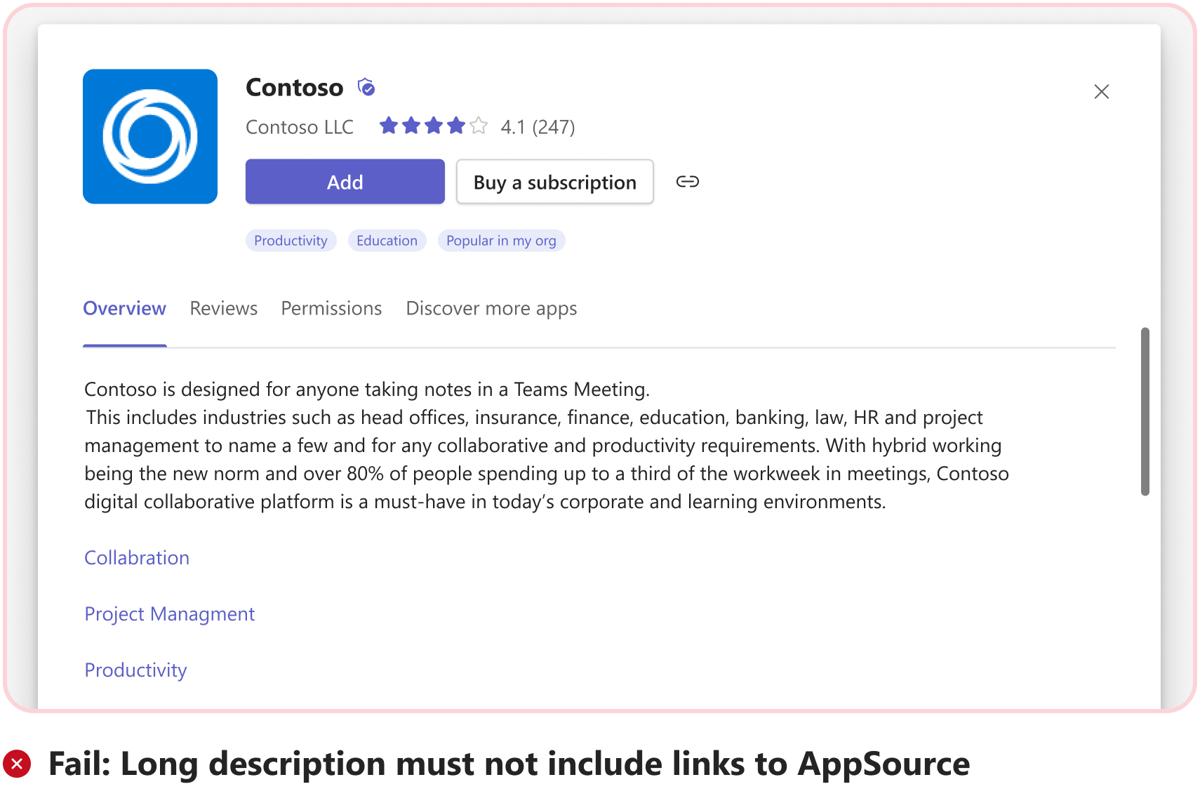Screen dimensions: 1200x796
Task: Open the Collabration link
Action: pyautogui.click(x=136, y=557)
